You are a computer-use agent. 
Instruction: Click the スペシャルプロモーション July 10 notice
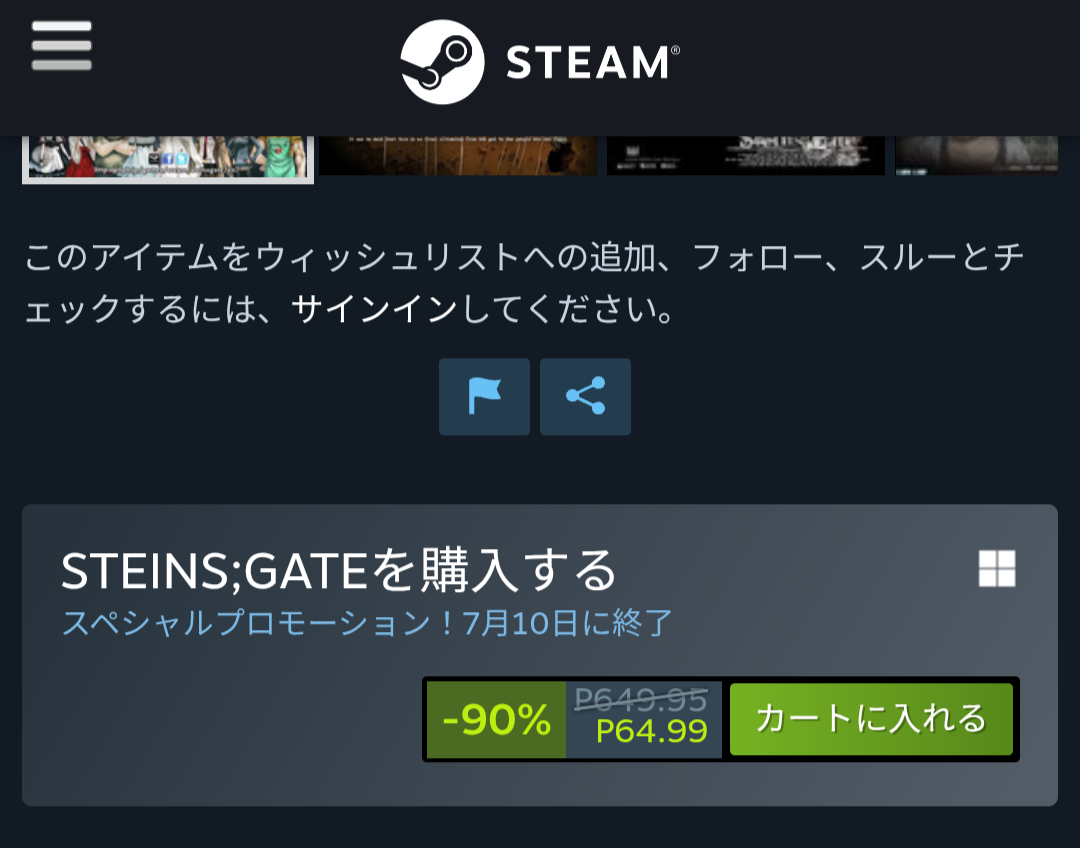pos(367,623)
